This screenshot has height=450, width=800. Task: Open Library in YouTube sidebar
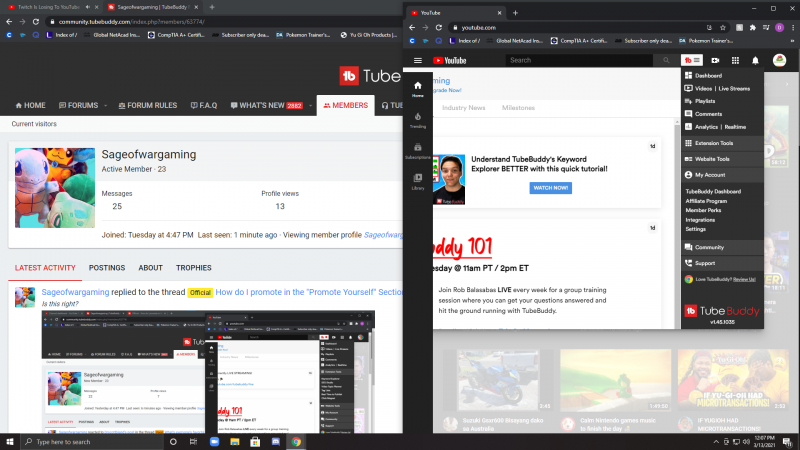click(418, 180)
